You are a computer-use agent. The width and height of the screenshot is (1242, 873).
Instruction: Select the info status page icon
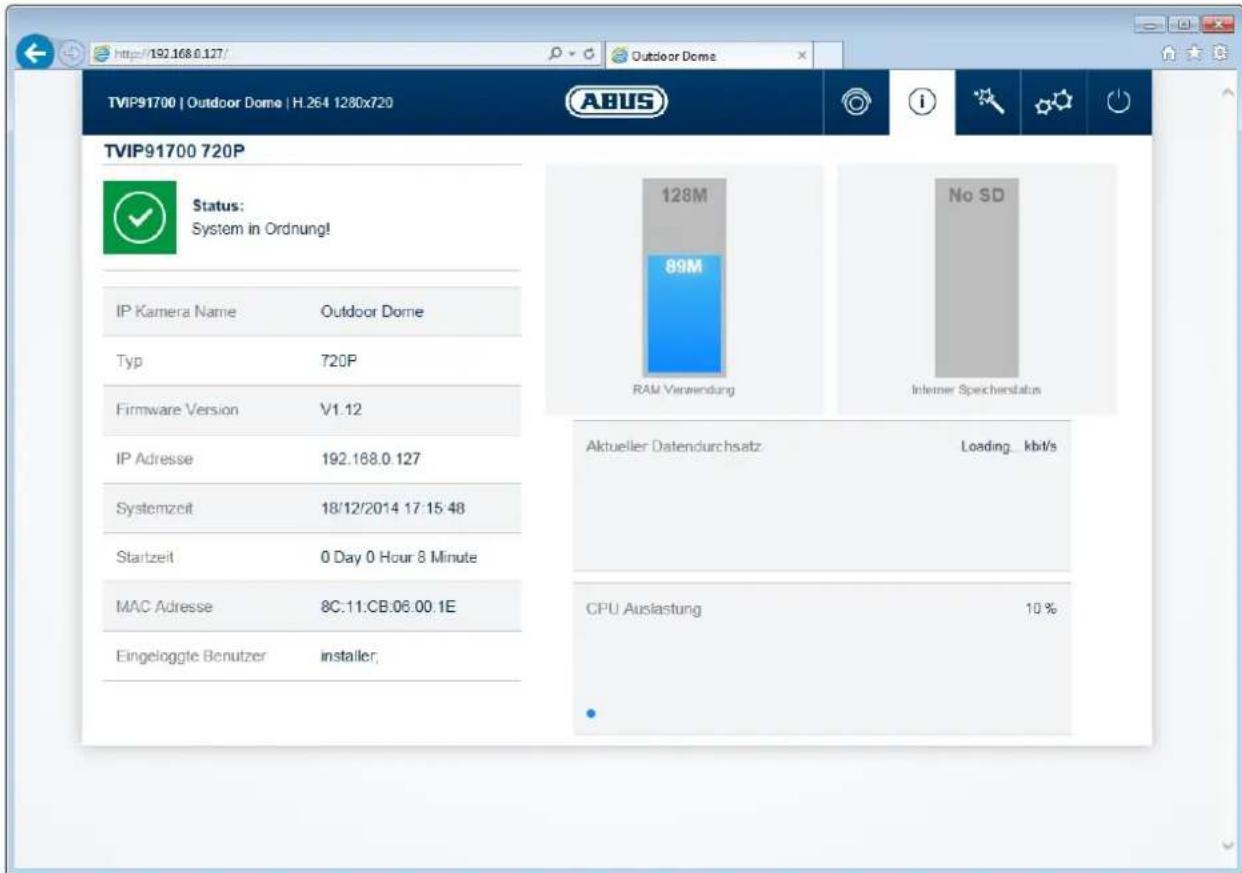click(923, 103)
